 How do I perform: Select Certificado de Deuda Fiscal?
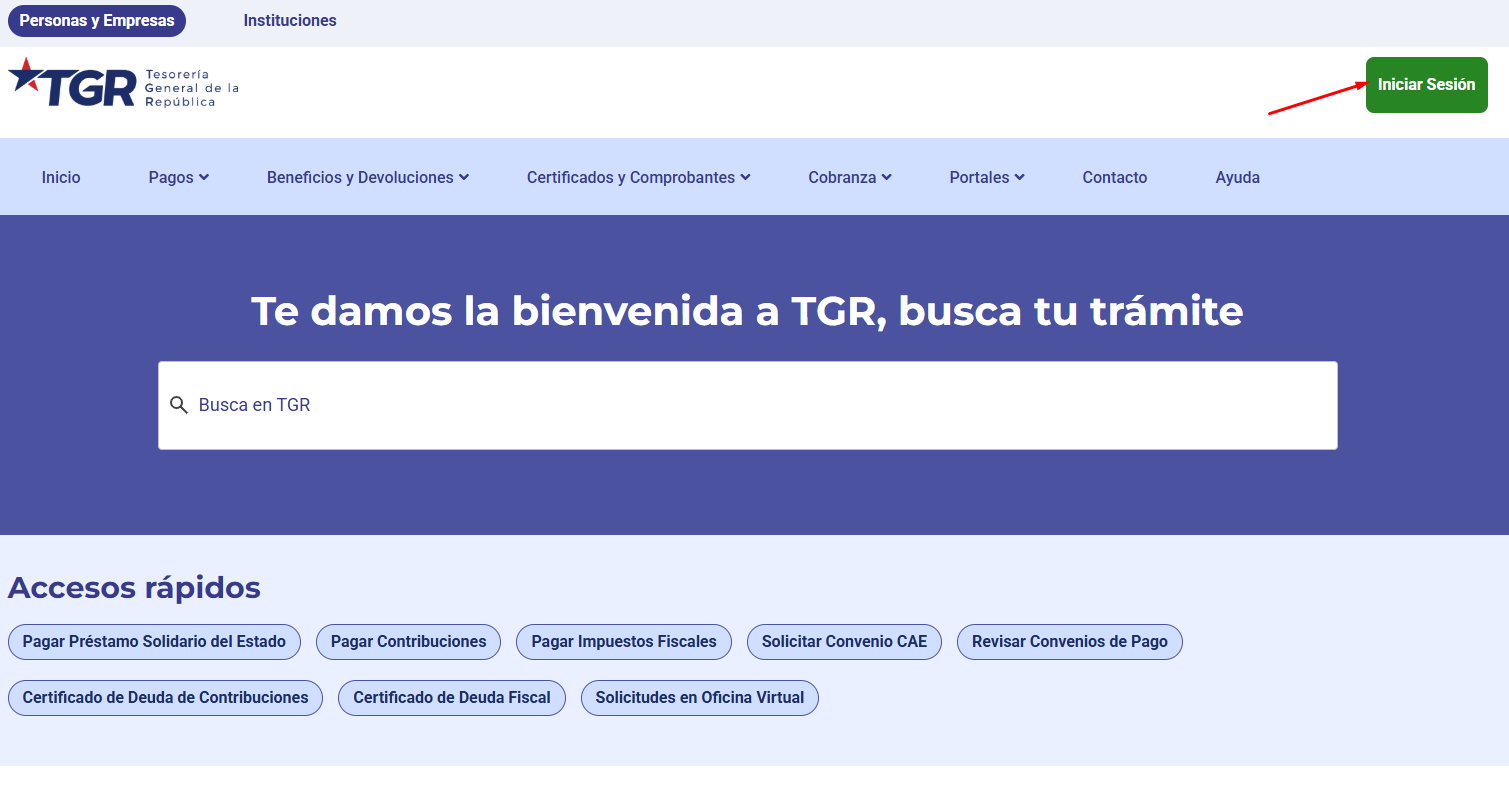[452, 698]
